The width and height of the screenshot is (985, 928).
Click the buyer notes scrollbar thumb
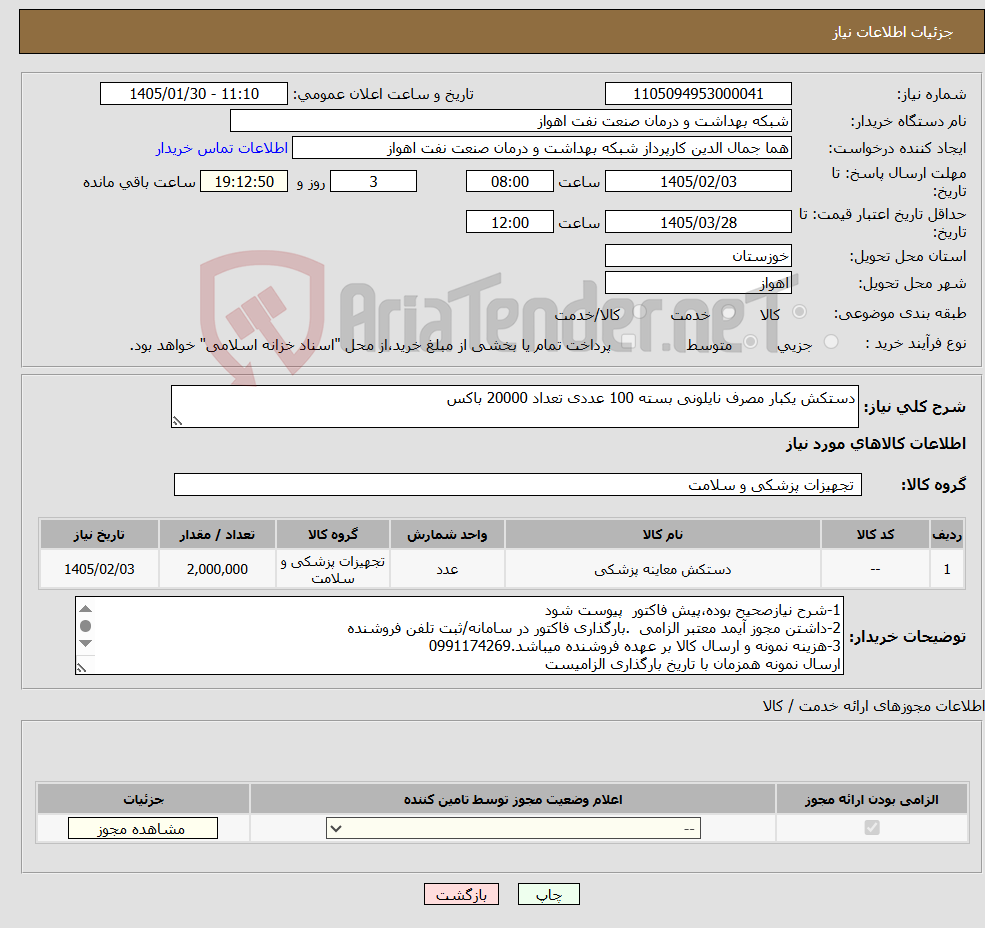click(x=86, y=626)
